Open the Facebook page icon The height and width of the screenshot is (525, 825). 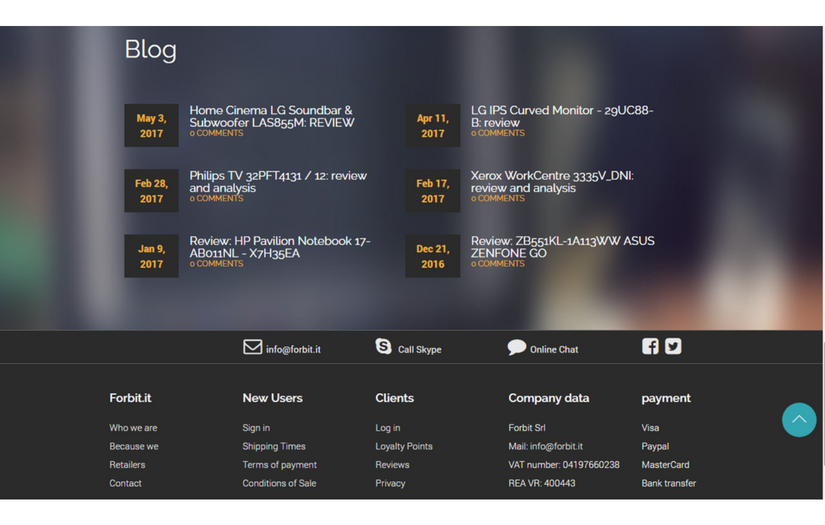click(x=650, y=346)
